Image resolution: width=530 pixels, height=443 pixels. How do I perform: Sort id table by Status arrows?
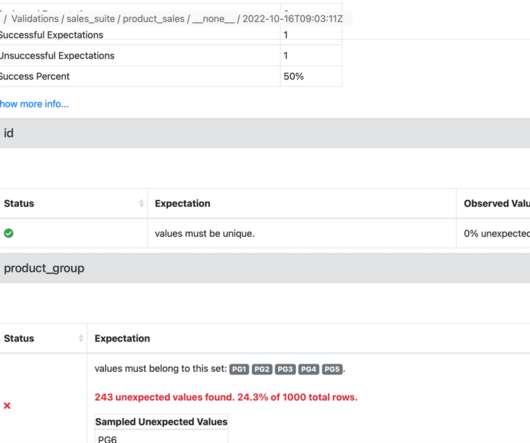(x=141, y=203)
